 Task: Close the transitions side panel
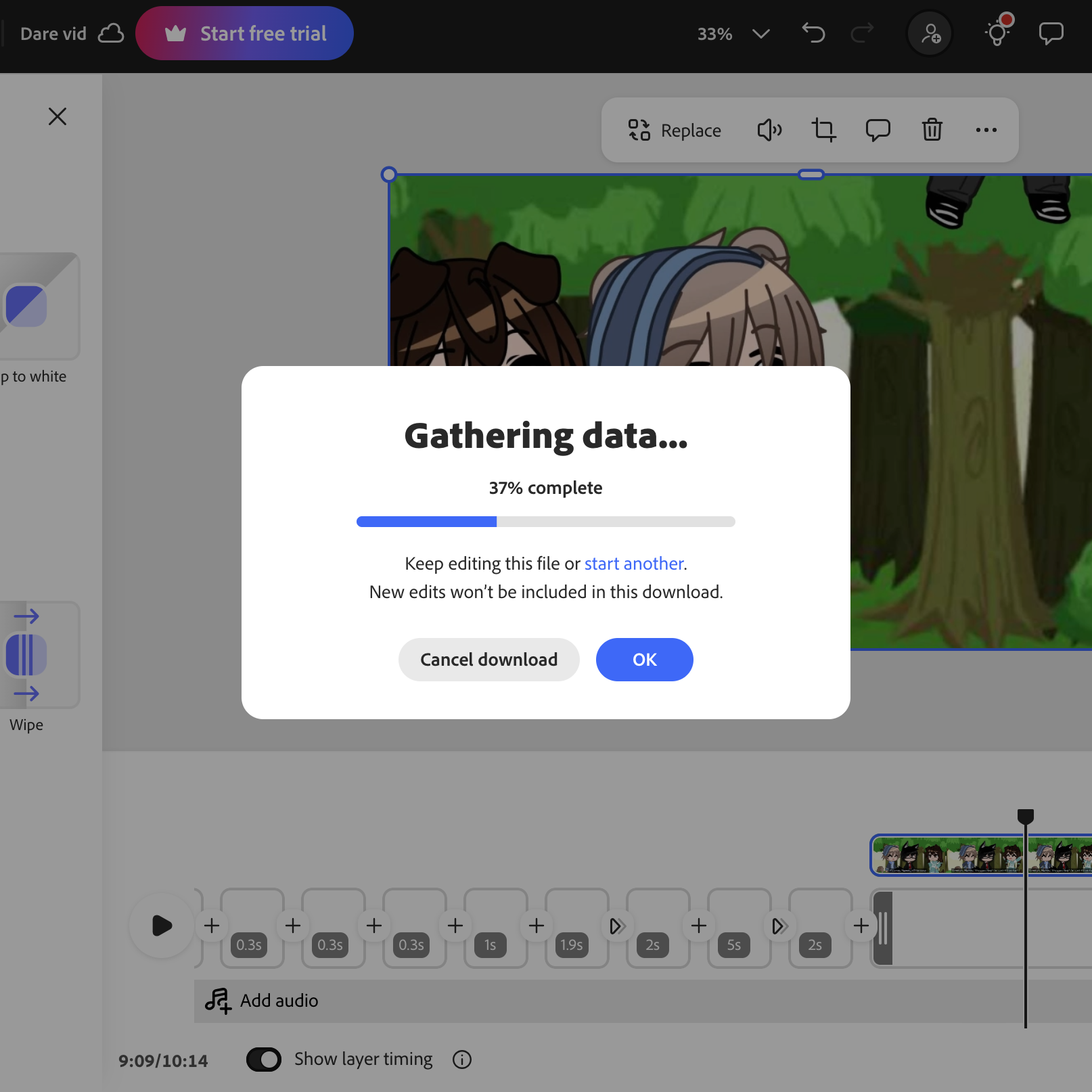click(58, 116)
